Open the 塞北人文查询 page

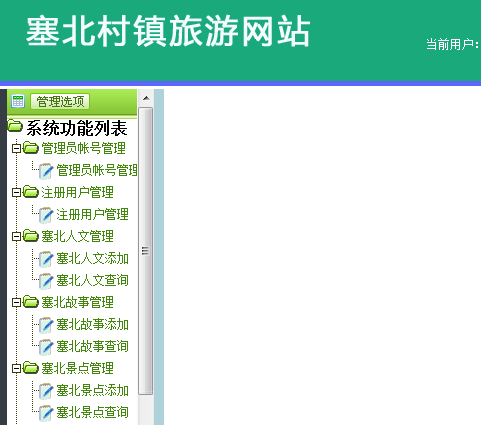click(x=92, y=280)
